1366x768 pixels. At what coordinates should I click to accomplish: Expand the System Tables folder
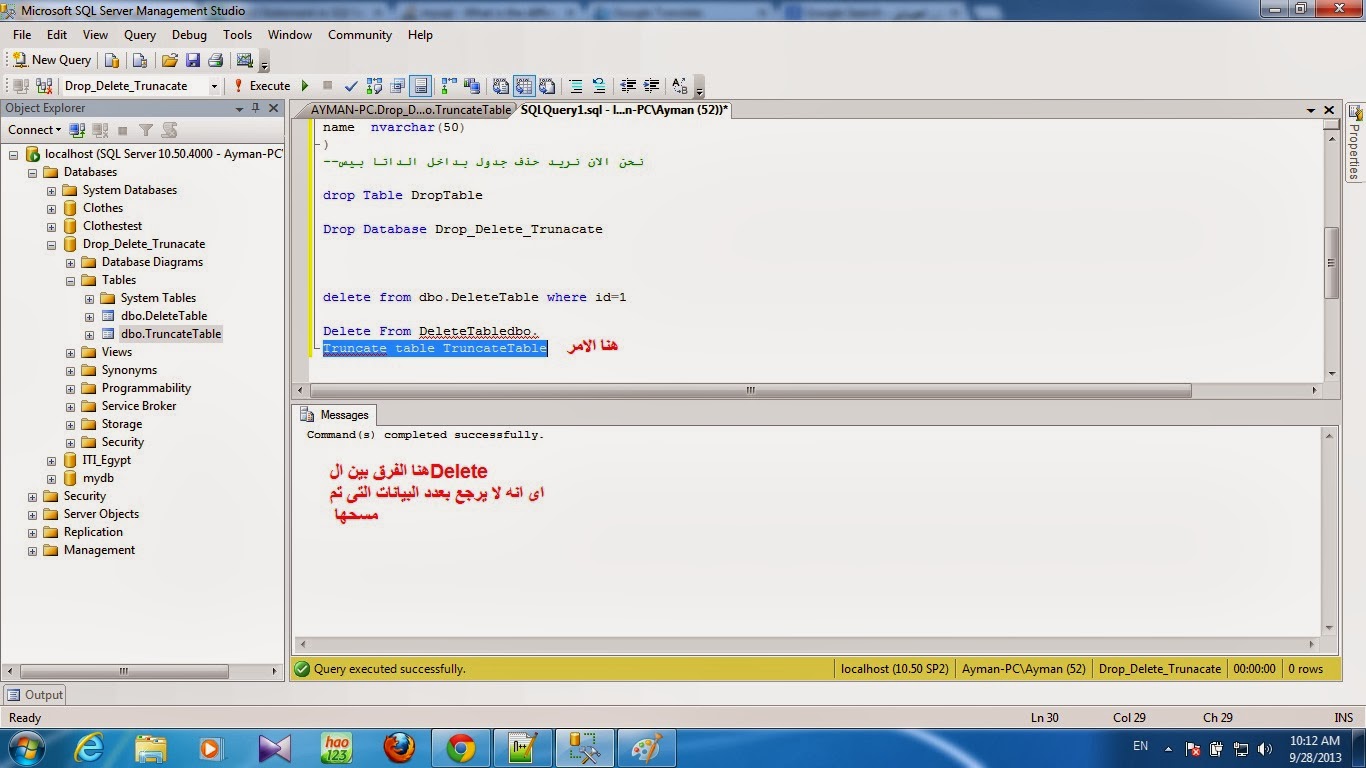[89, 298]
